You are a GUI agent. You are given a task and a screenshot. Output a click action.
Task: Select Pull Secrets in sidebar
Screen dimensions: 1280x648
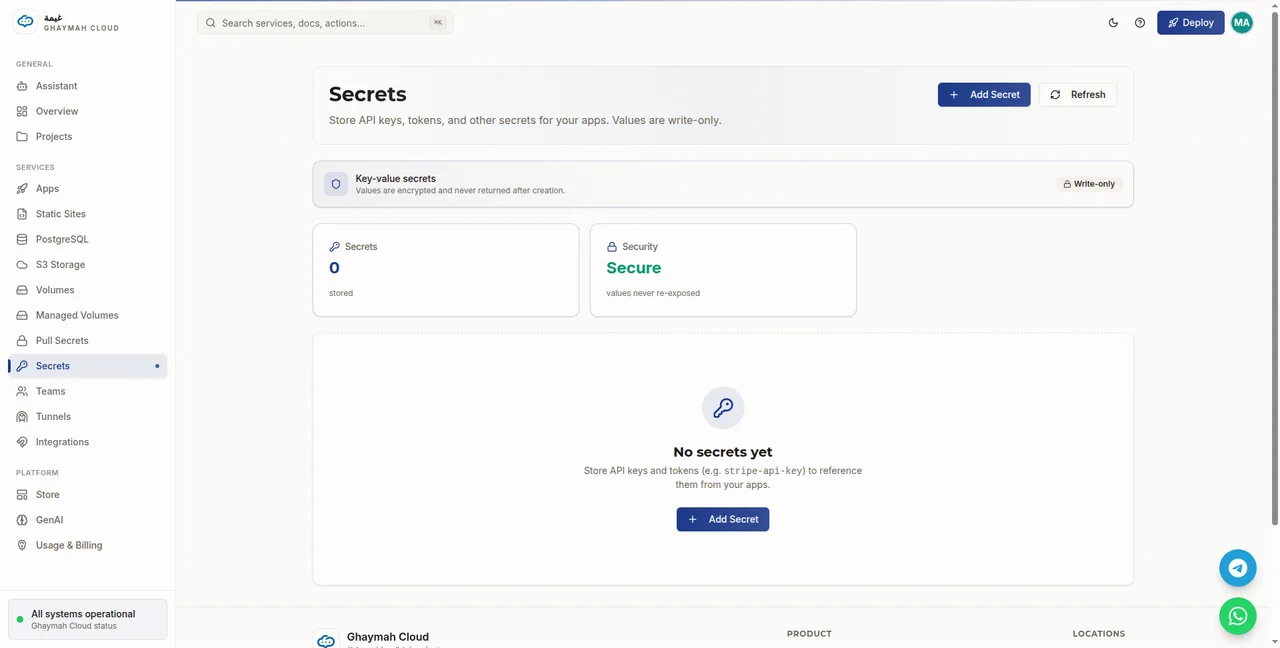(88, 341)
